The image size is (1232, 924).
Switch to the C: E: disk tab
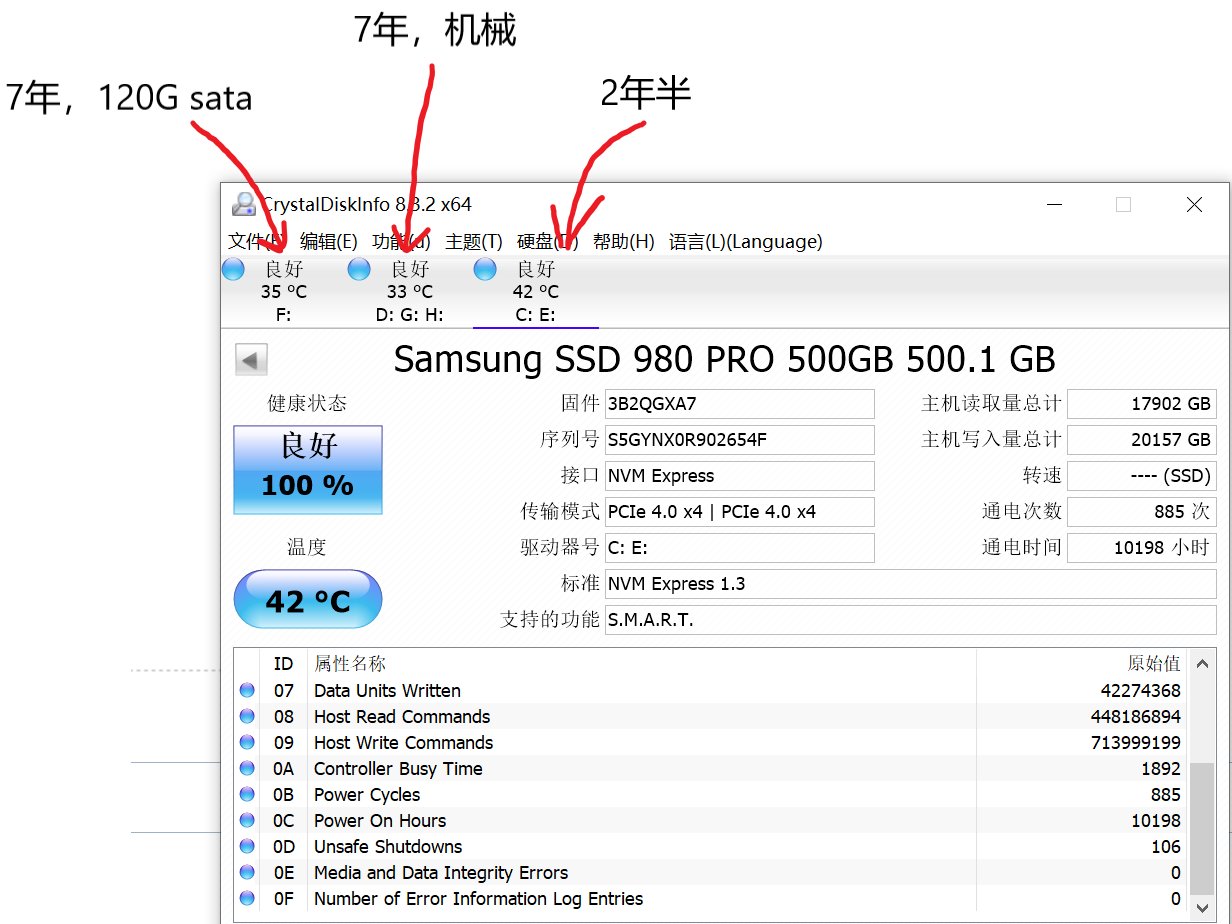536,292
